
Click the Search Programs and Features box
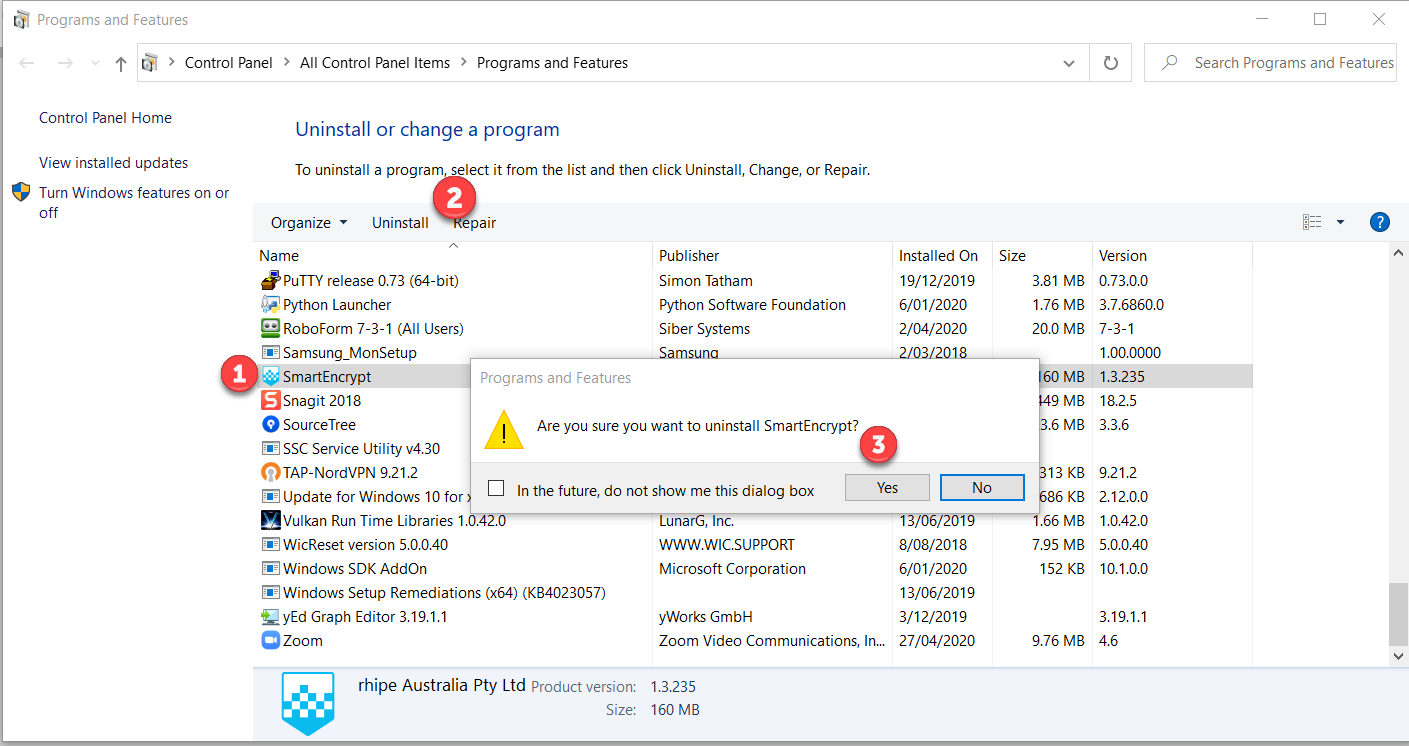1270,63
